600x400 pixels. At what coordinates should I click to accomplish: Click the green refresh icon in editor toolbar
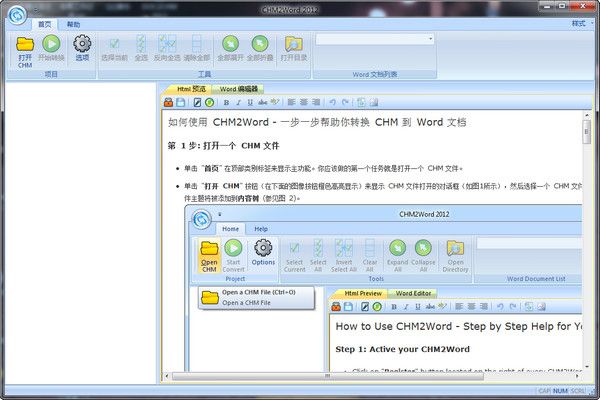(x=209, y=102)
